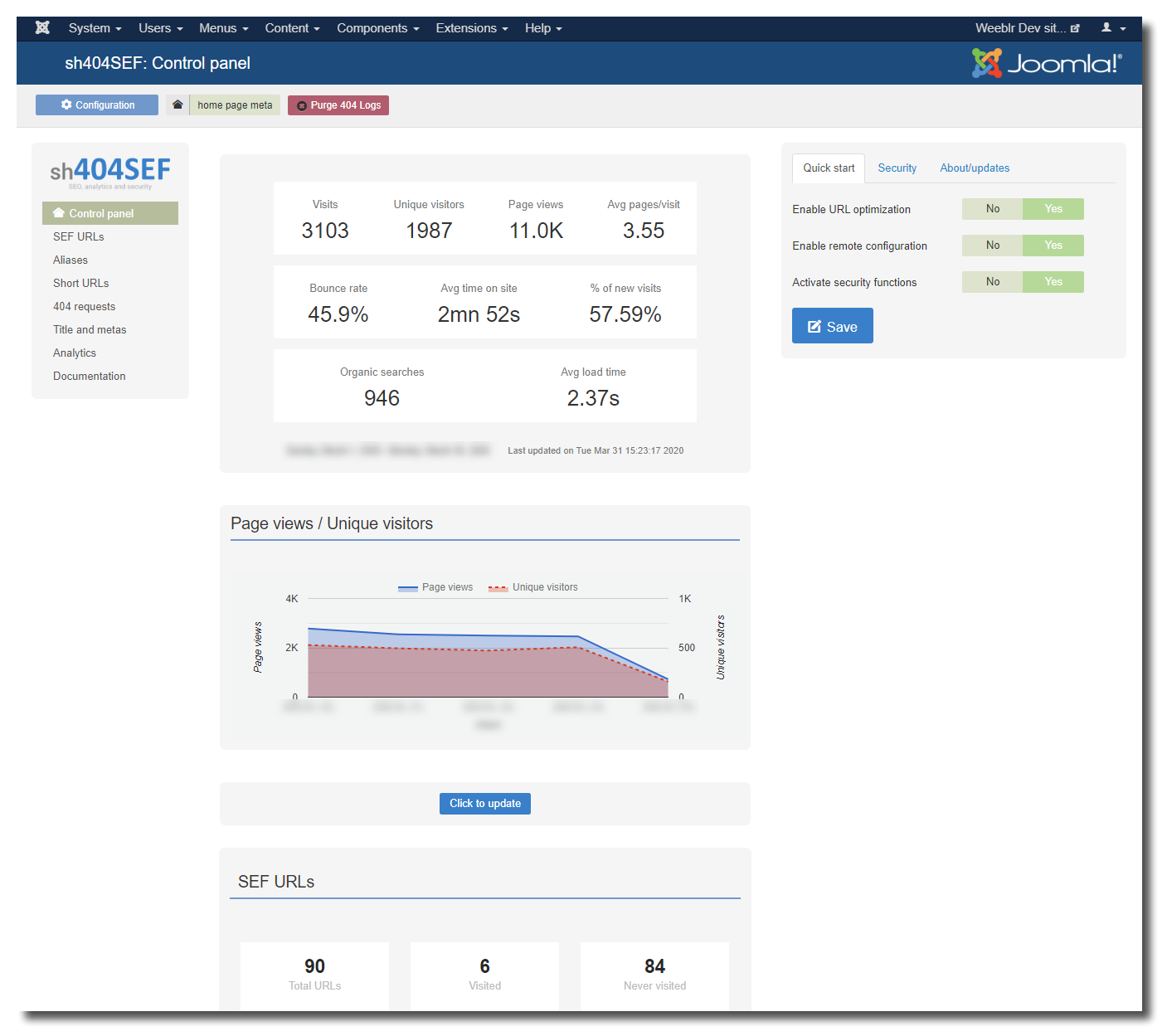Expand the Menus dropdown
Viewport: 1167px width, 1036px height.
click(223, 27)
